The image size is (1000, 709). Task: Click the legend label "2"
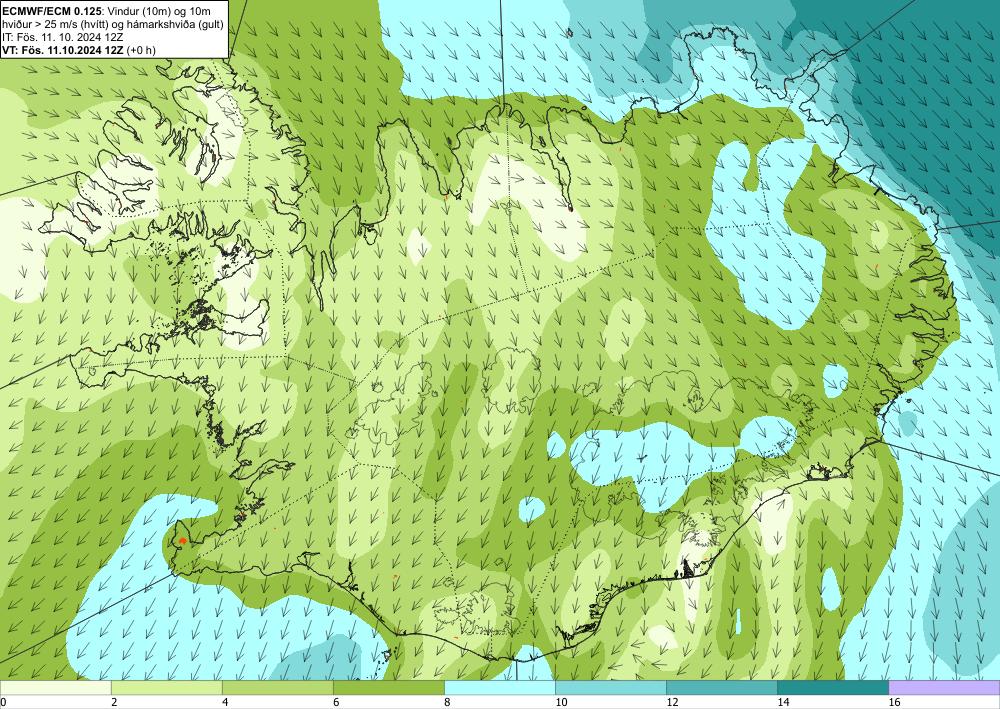114,702
